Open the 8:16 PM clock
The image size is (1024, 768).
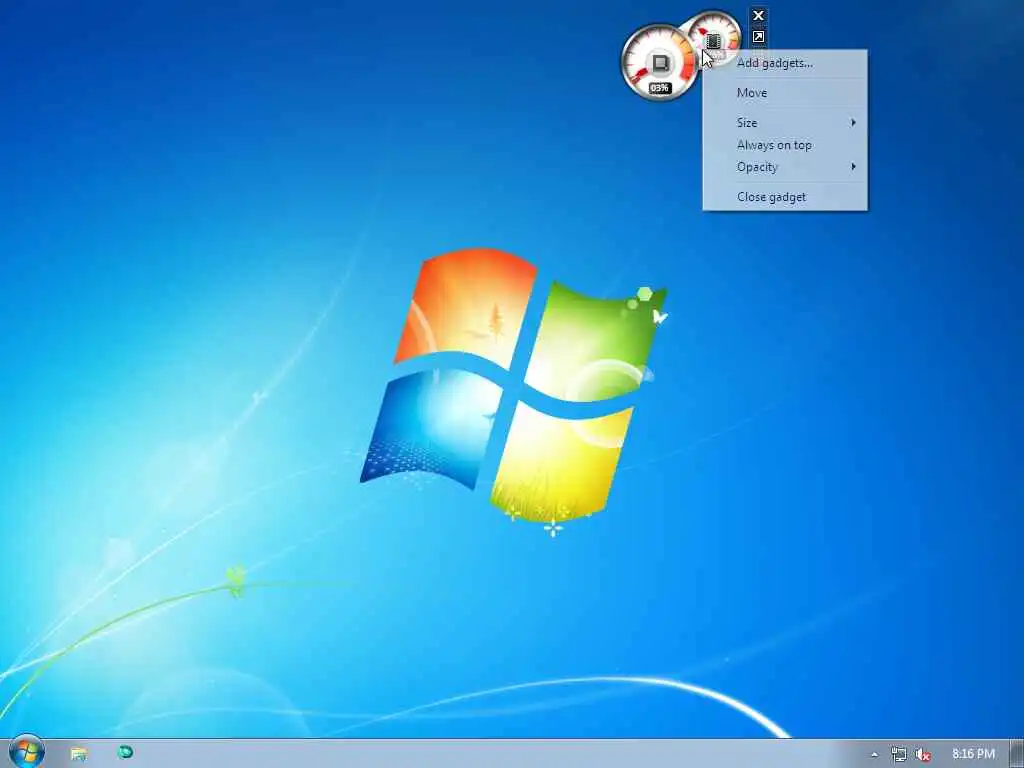coord(973,754)
